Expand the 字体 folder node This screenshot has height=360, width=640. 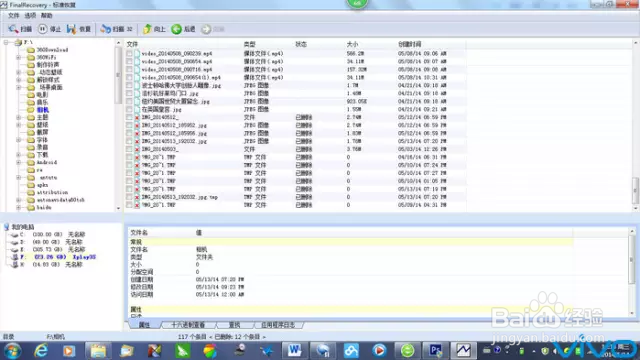pos(18,140)
